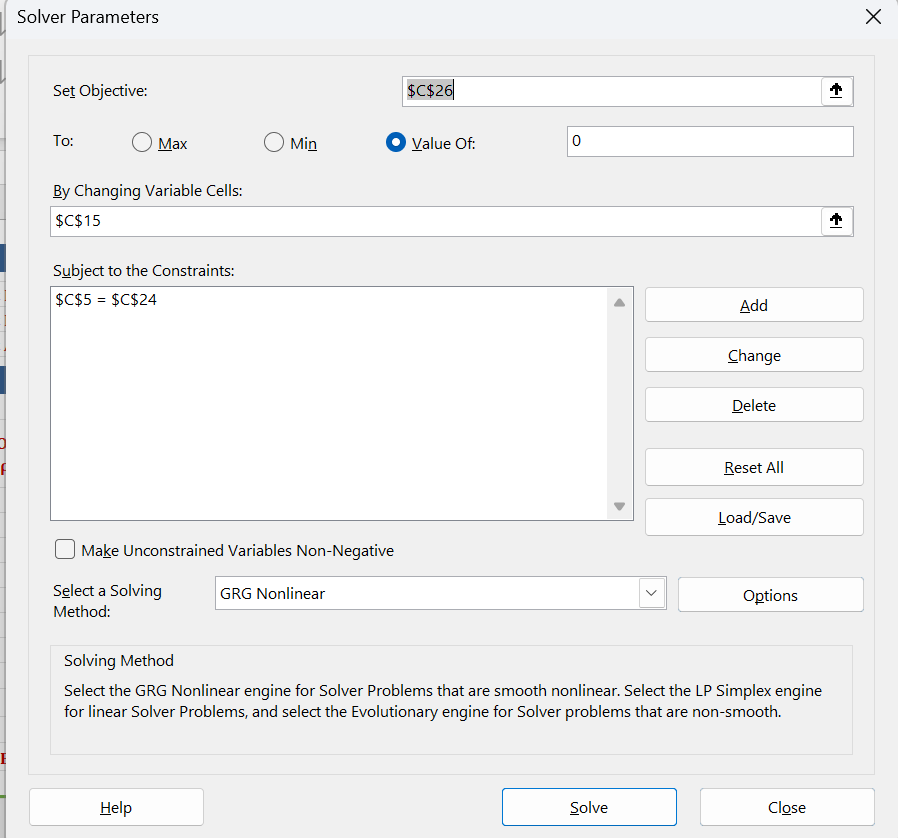This screenshot has width=898, height=838.
Task: Click the Change constraint button
Action: coord(754,355)
